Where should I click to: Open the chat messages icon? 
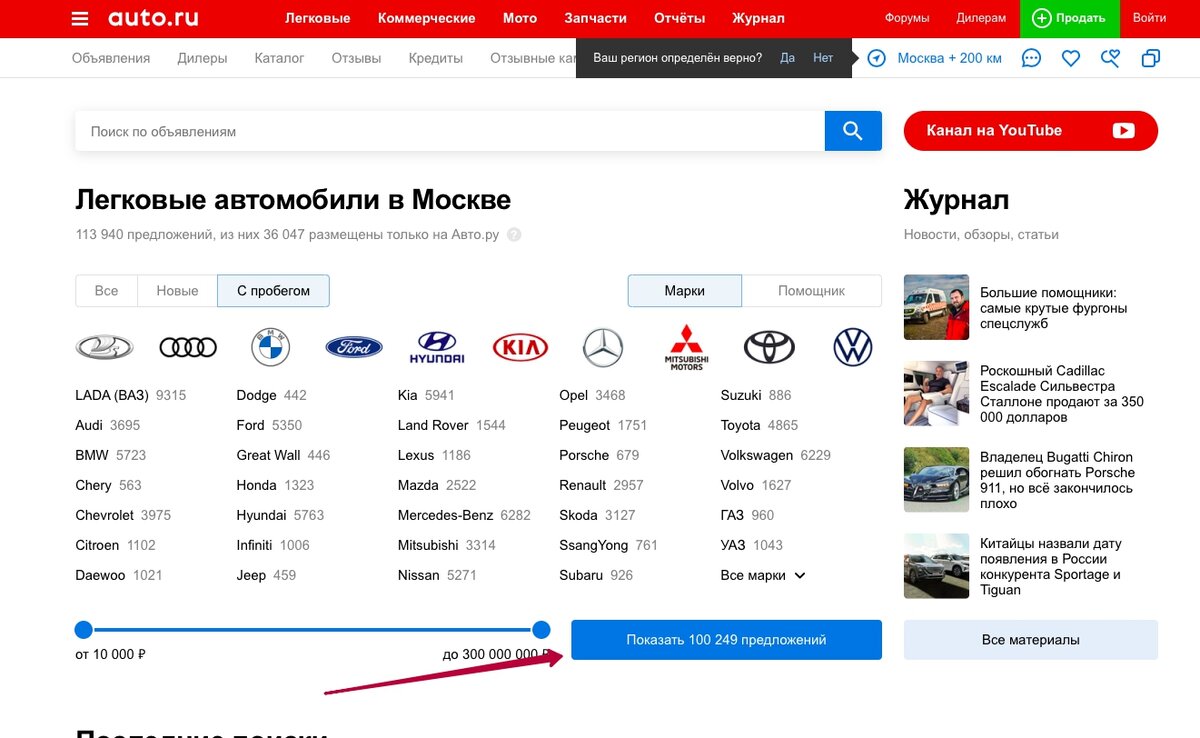coord(1031,58)
